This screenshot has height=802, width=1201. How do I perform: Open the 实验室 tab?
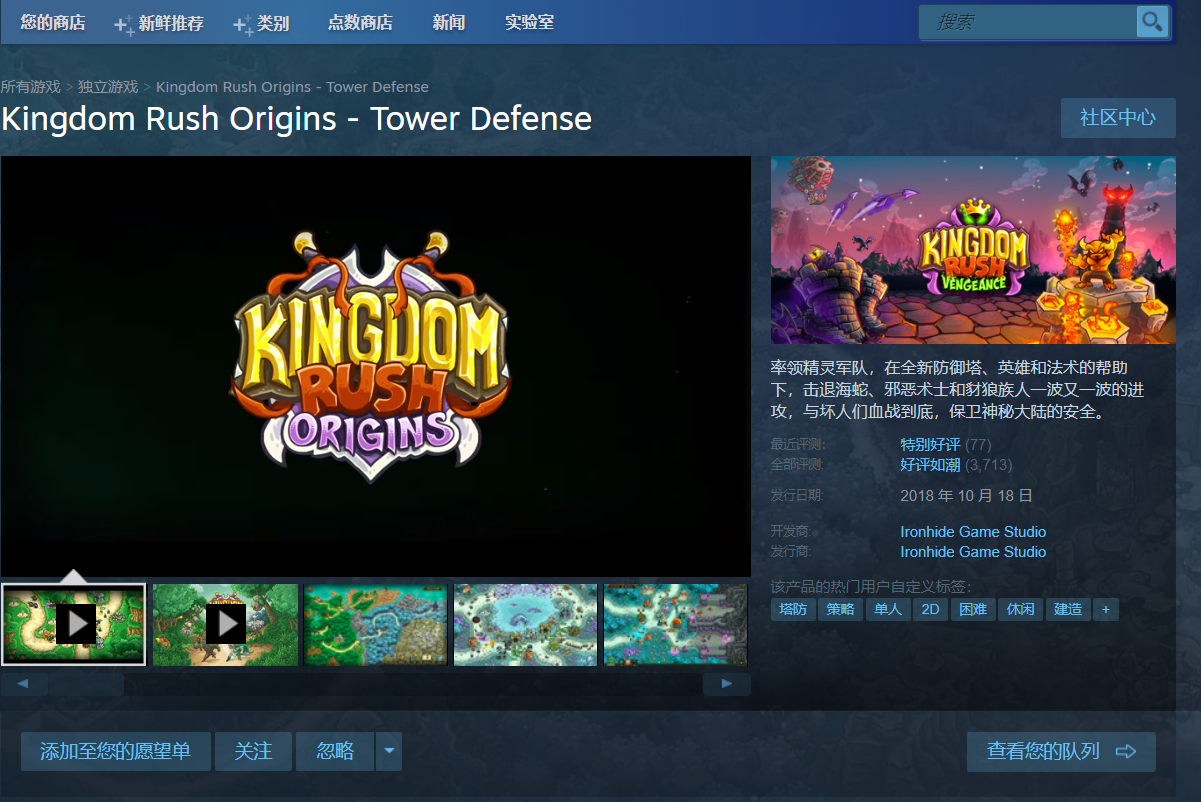[x=529, y=22]
